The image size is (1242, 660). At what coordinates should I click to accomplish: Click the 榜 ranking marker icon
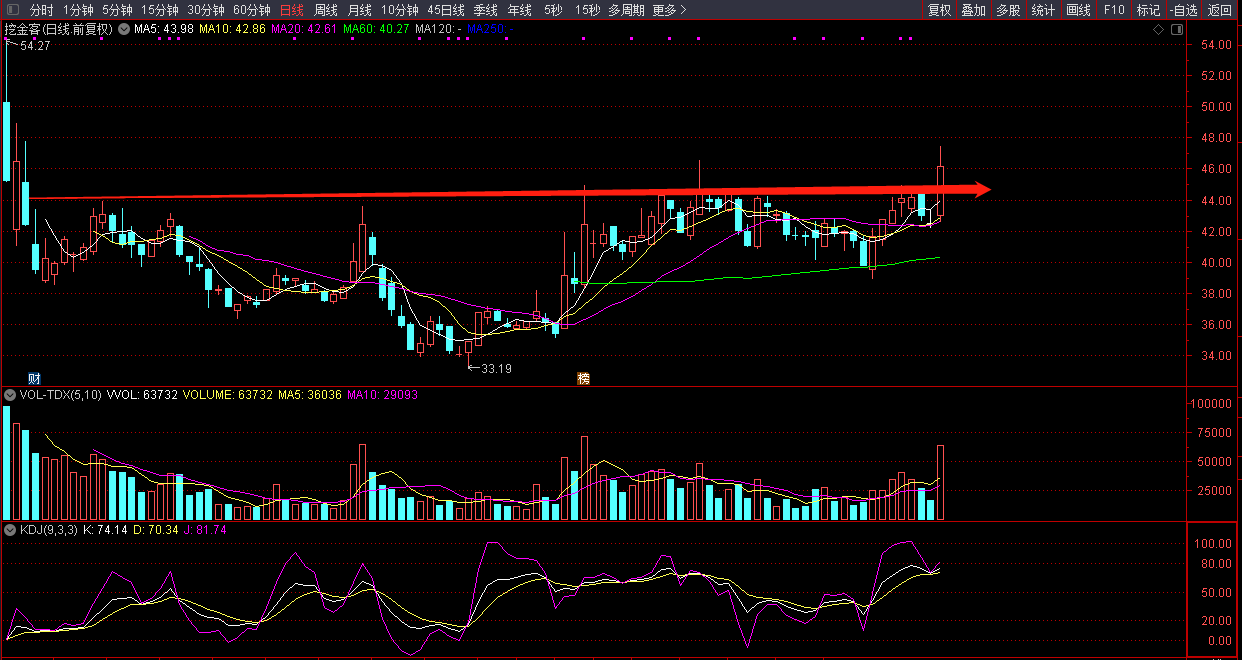[583, 378]
